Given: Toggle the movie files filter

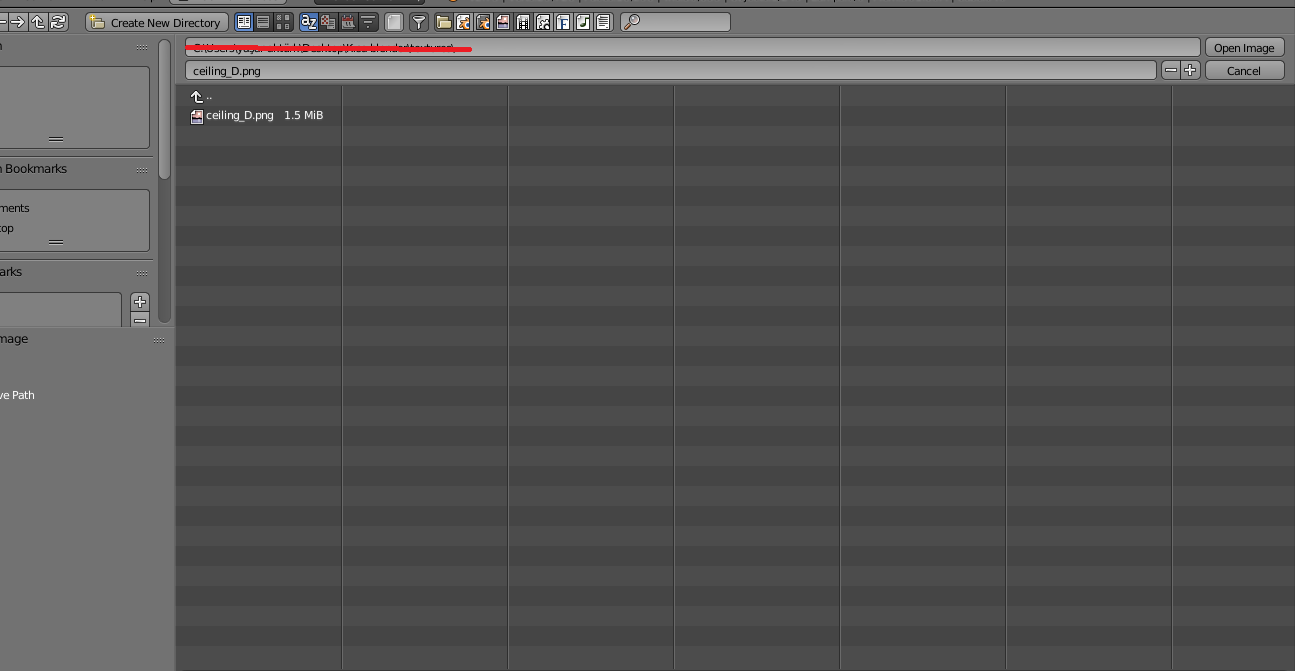Looking at the screenshot, I should click(523, 22).
